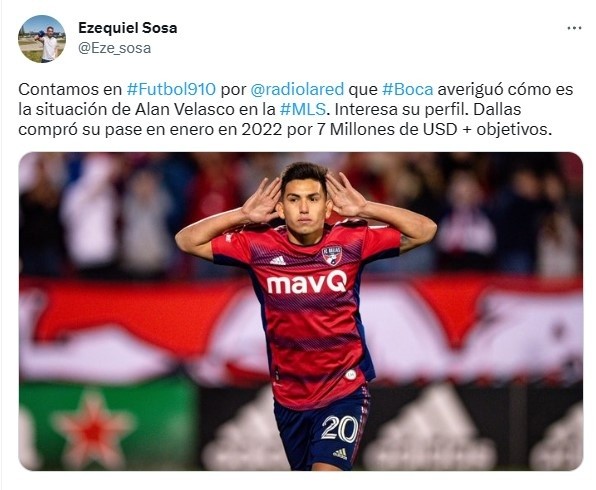
Task: Open the #MLS hashtag
Action: click(x=303, y=109)
